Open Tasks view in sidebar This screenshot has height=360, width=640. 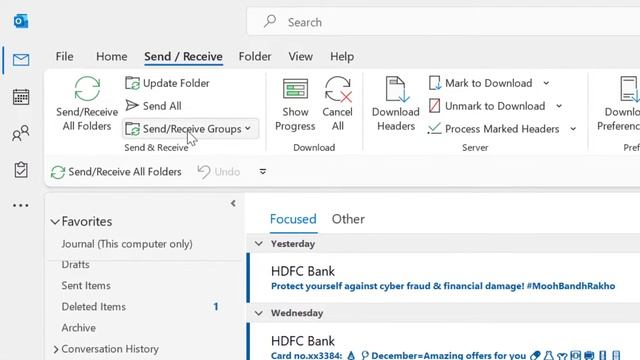point(21,170)
